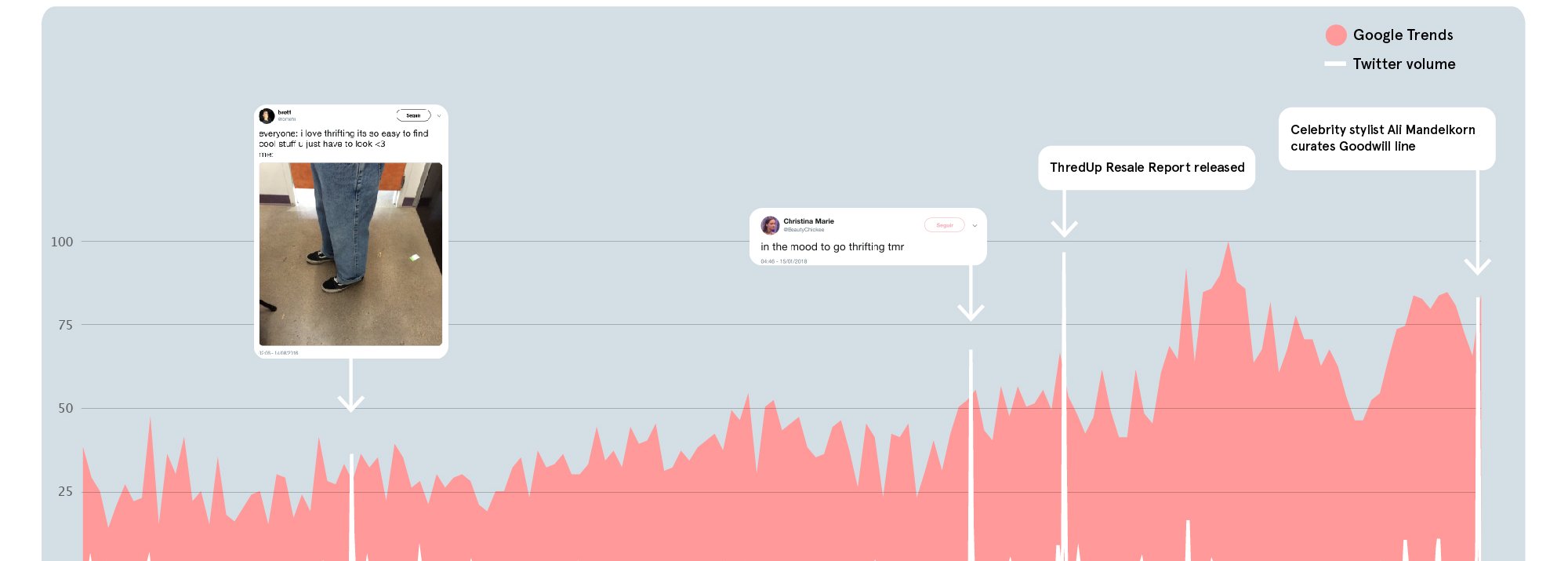Click the down arrow below the Goodwill line callout

(1477, 266)
